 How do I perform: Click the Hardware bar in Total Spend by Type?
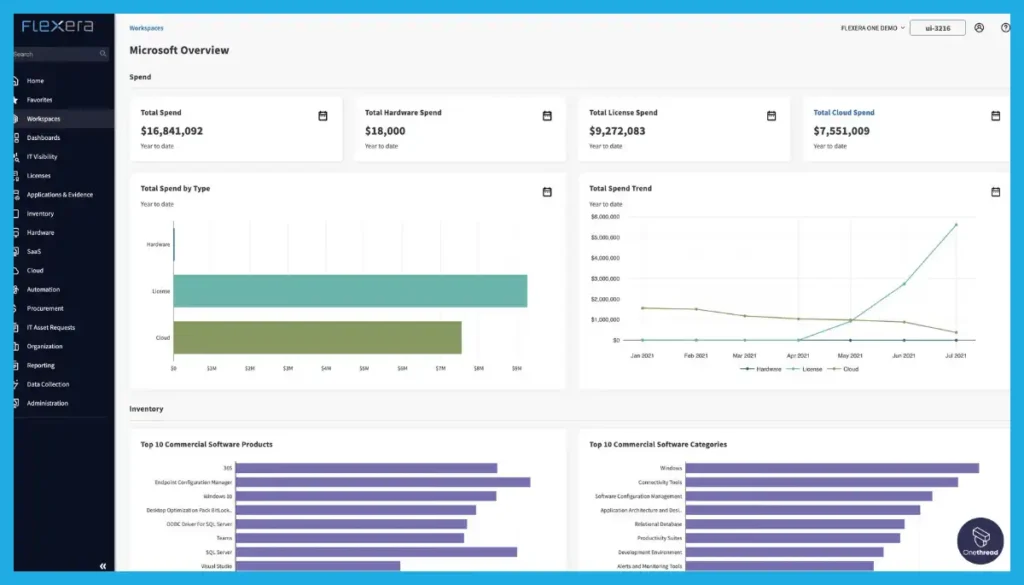[174, 244]
